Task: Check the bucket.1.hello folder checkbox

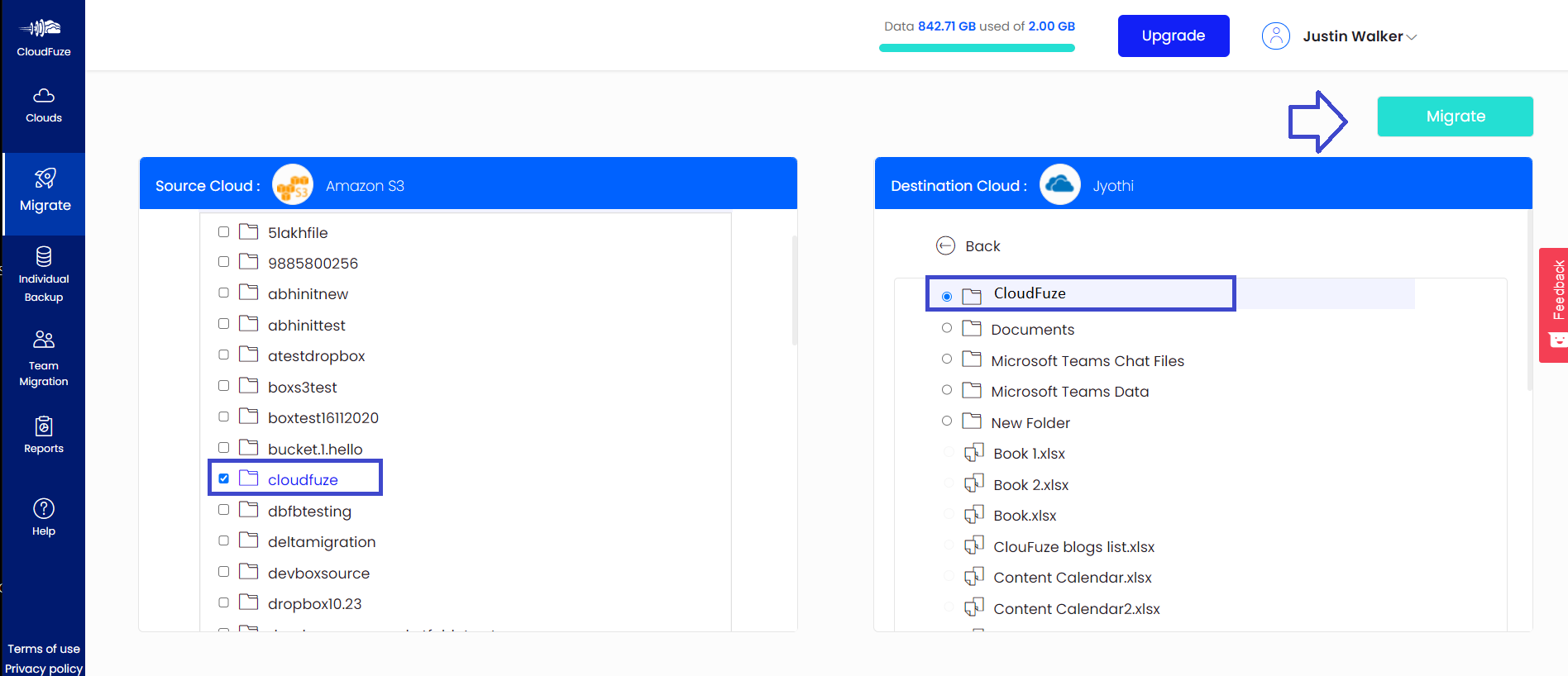Action: point(223,448)
